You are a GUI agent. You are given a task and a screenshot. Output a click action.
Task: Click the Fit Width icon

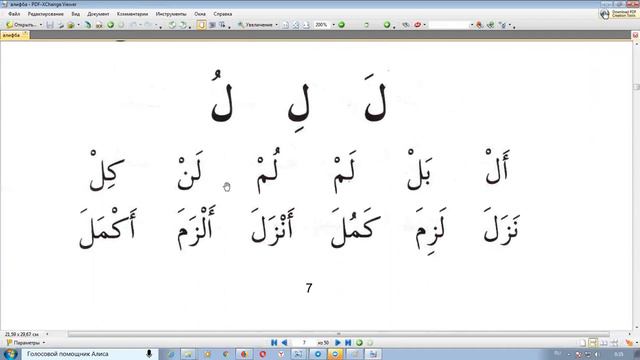coord(306,25)
